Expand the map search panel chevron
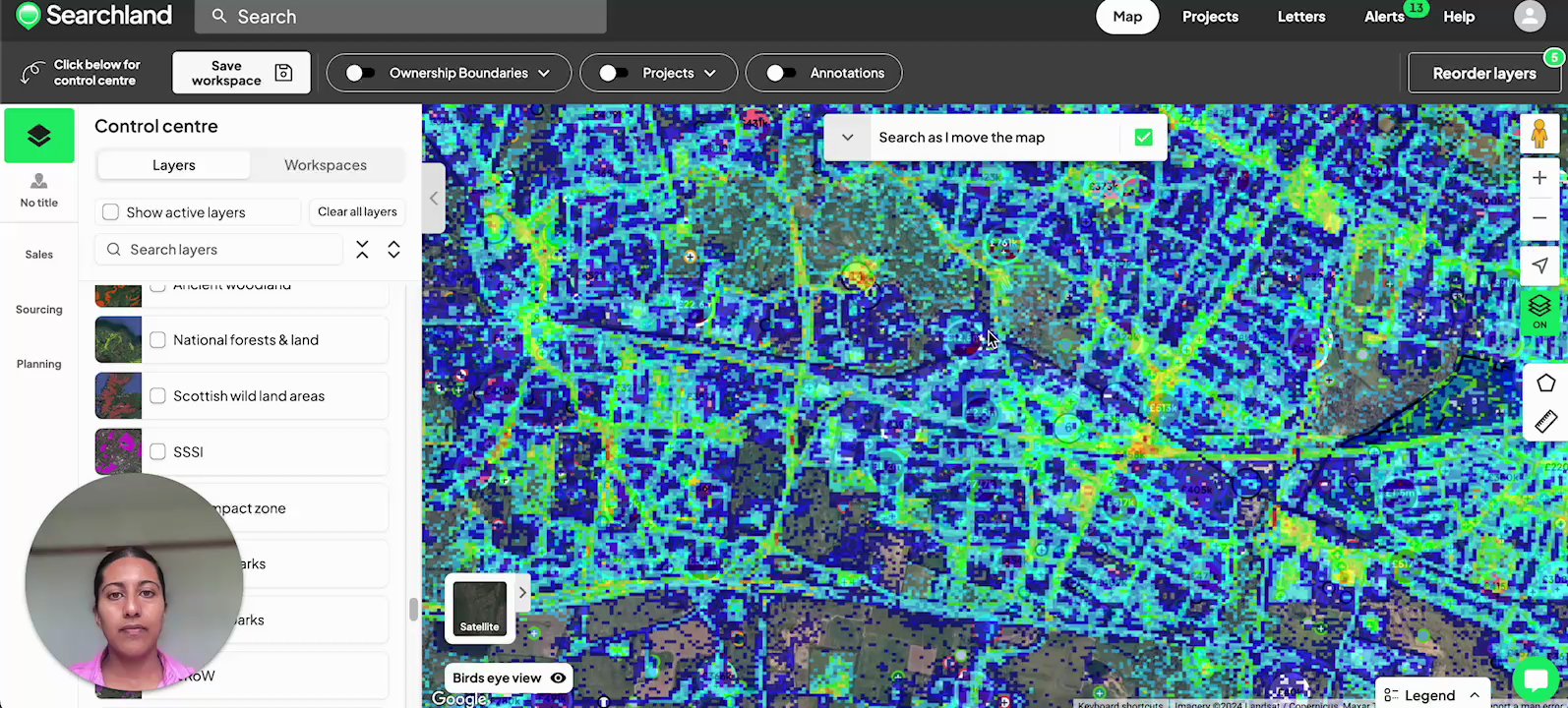The height and width of the screenshot is (708, 1568). click(847, 138)
